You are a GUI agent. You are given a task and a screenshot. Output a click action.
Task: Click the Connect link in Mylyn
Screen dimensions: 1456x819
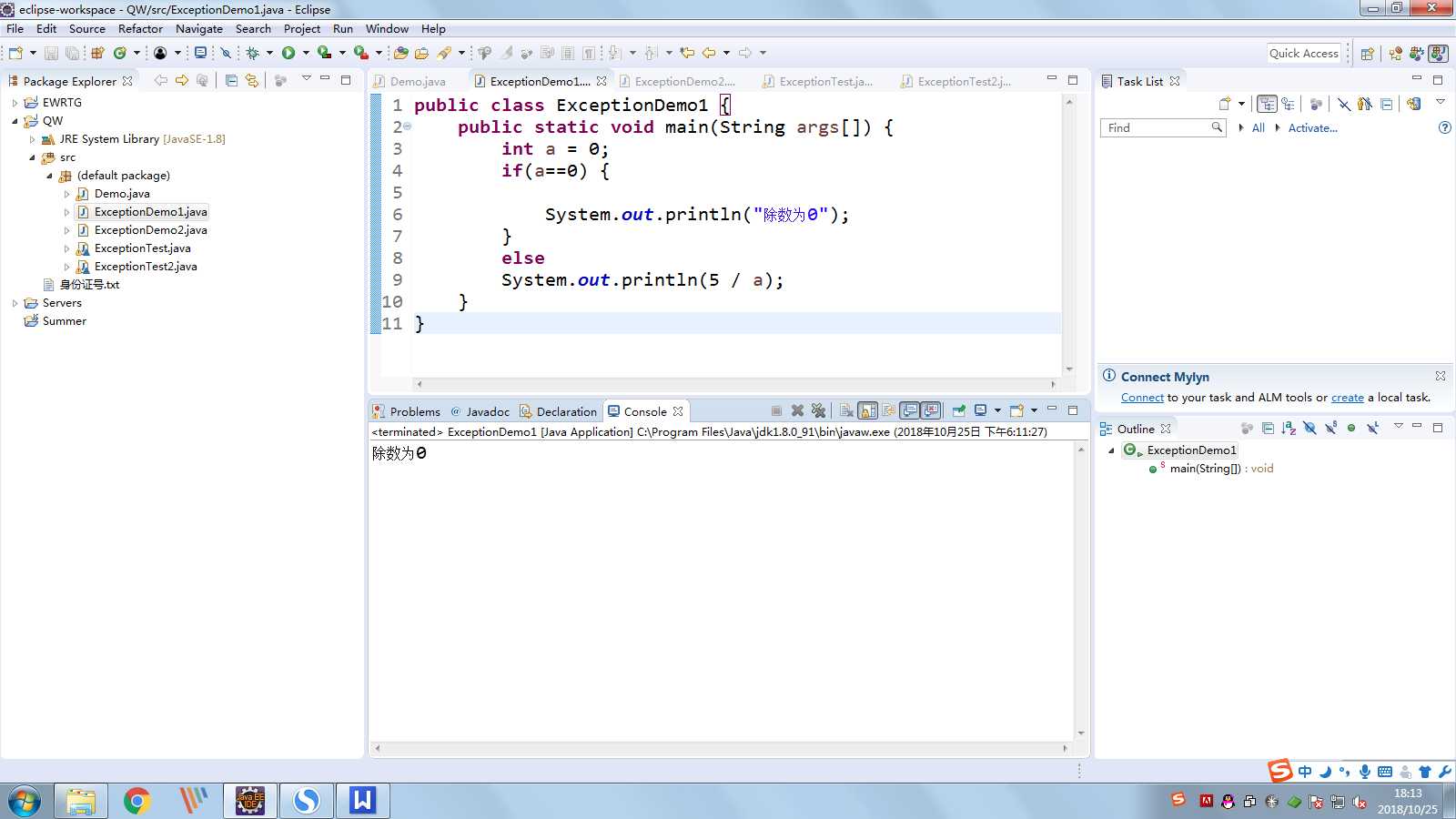click(1142, 398)
